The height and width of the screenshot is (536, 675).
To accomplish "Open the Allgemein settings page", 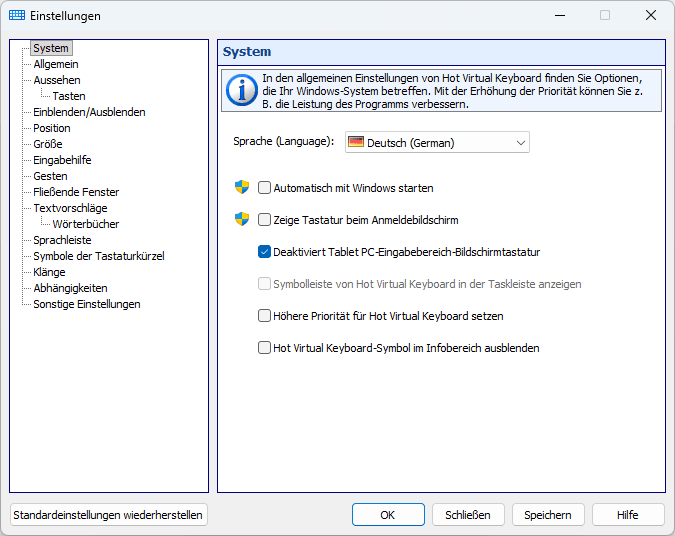I will tap(56, 64).
